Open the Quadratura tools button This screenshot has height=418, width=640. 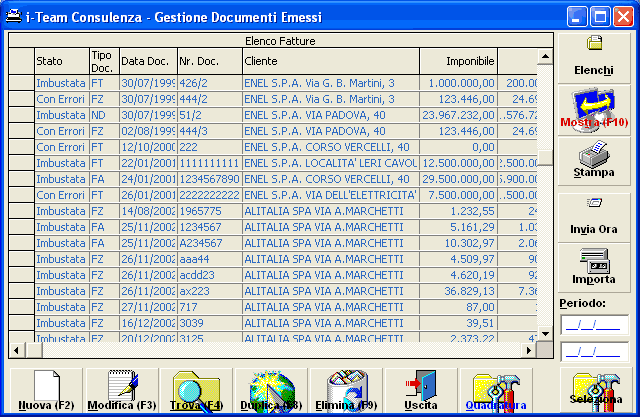tap(496, 391)
